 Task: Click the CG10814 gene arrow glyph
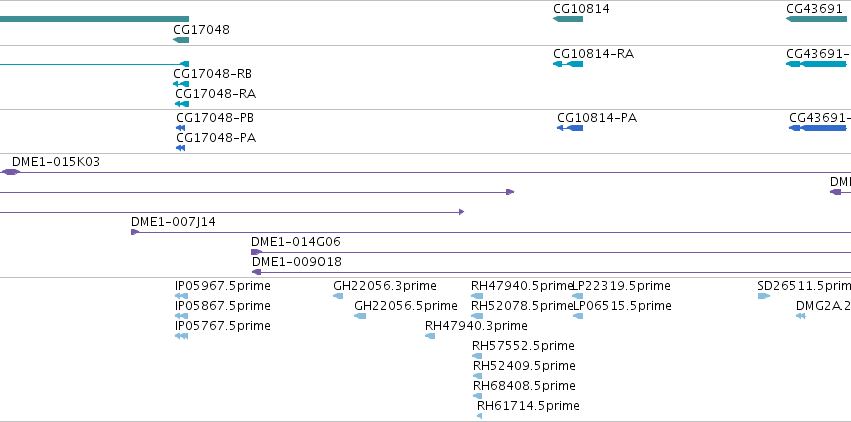(568, 19)
